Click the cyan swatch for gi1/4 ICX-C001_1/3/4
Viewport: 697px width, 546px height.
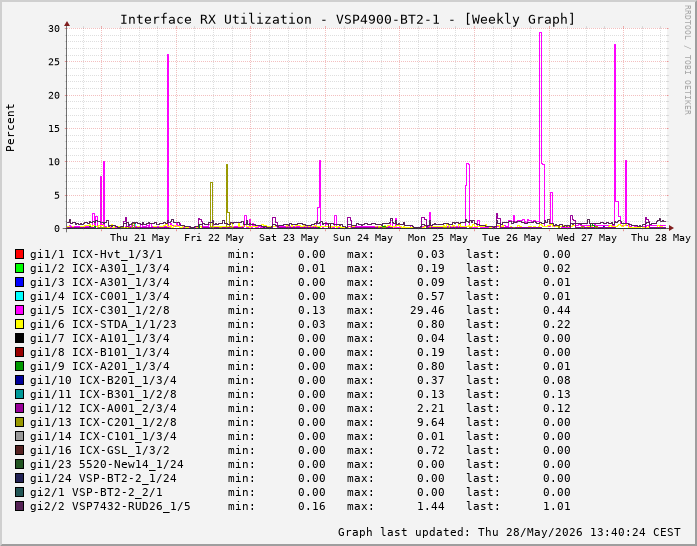coord(19,296)
